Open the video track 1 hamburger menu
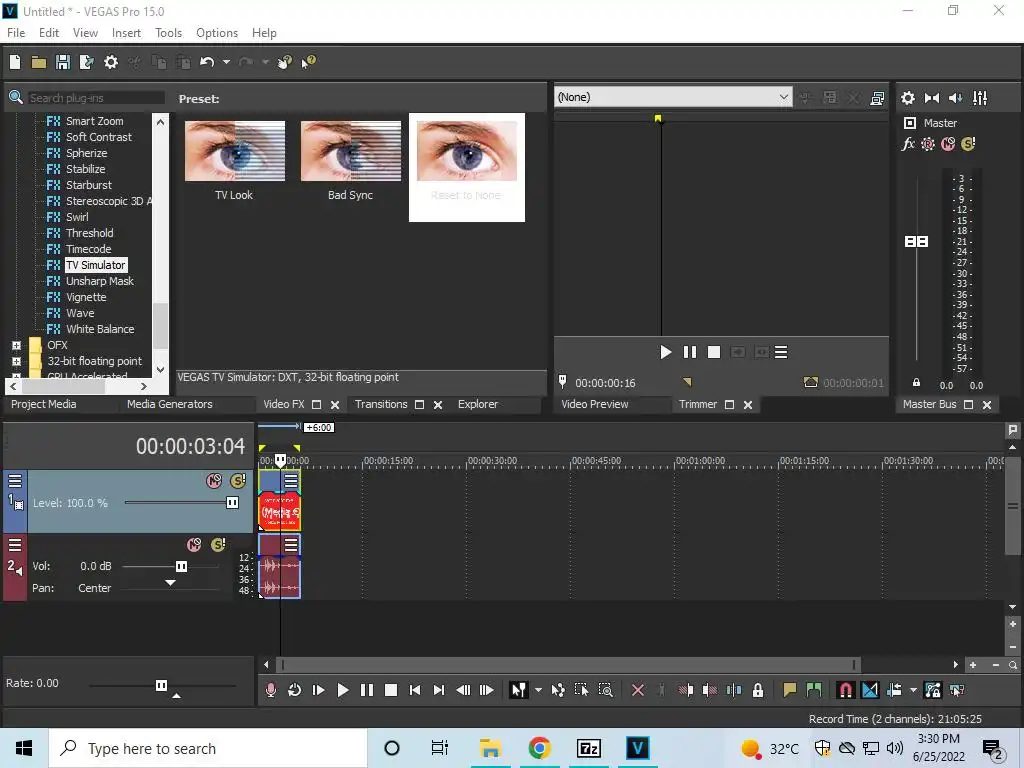 [15, 481]
